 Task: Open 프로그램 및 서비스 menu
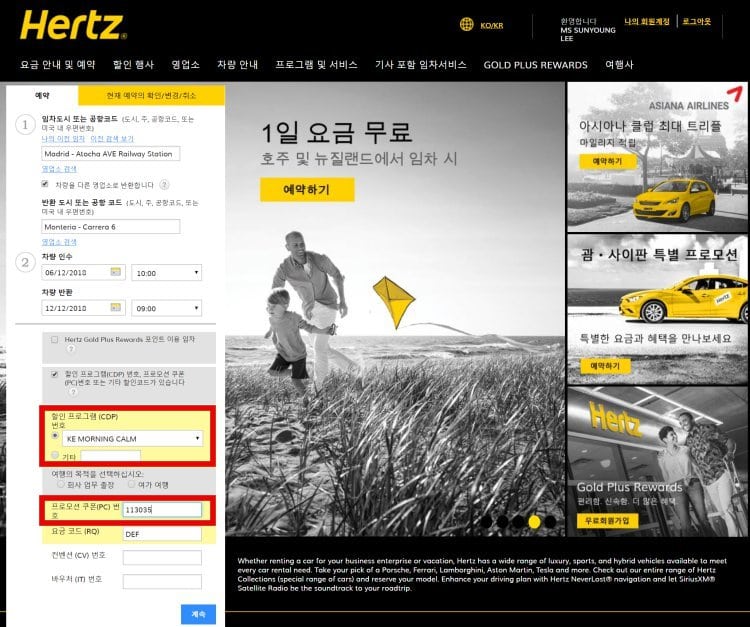(x=316, y=65)
